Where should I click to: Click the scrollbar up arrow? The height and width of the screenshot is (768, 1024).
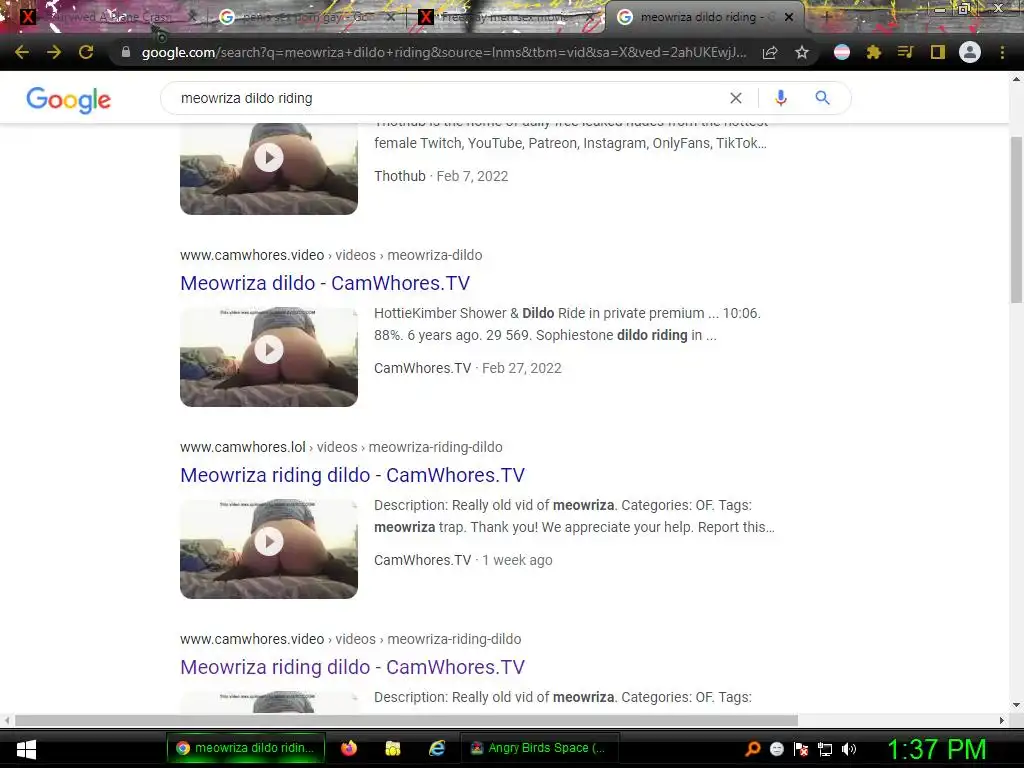tap(1016, 79)
